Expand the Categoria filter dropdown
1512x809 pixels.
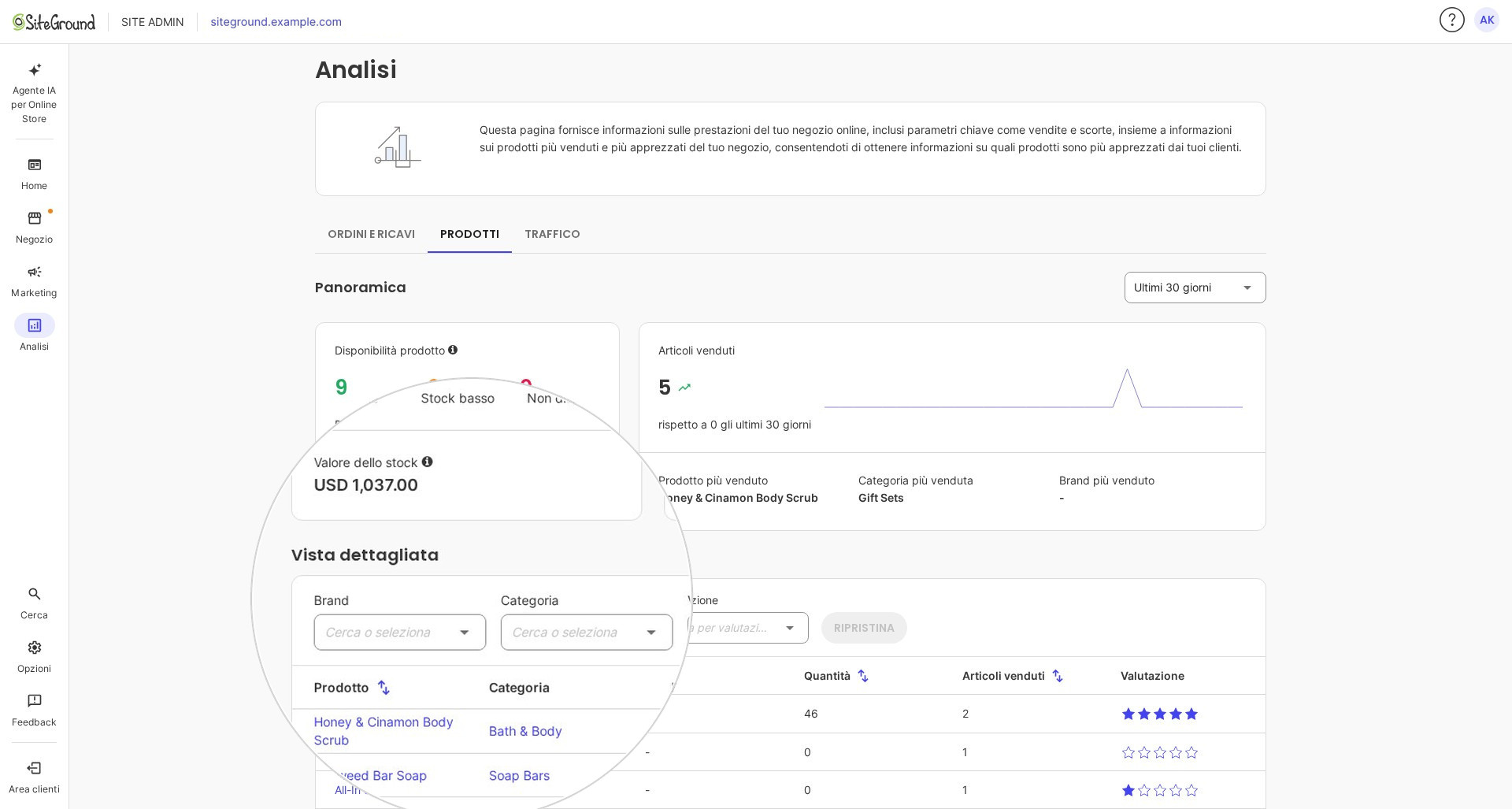coord(587,633)
